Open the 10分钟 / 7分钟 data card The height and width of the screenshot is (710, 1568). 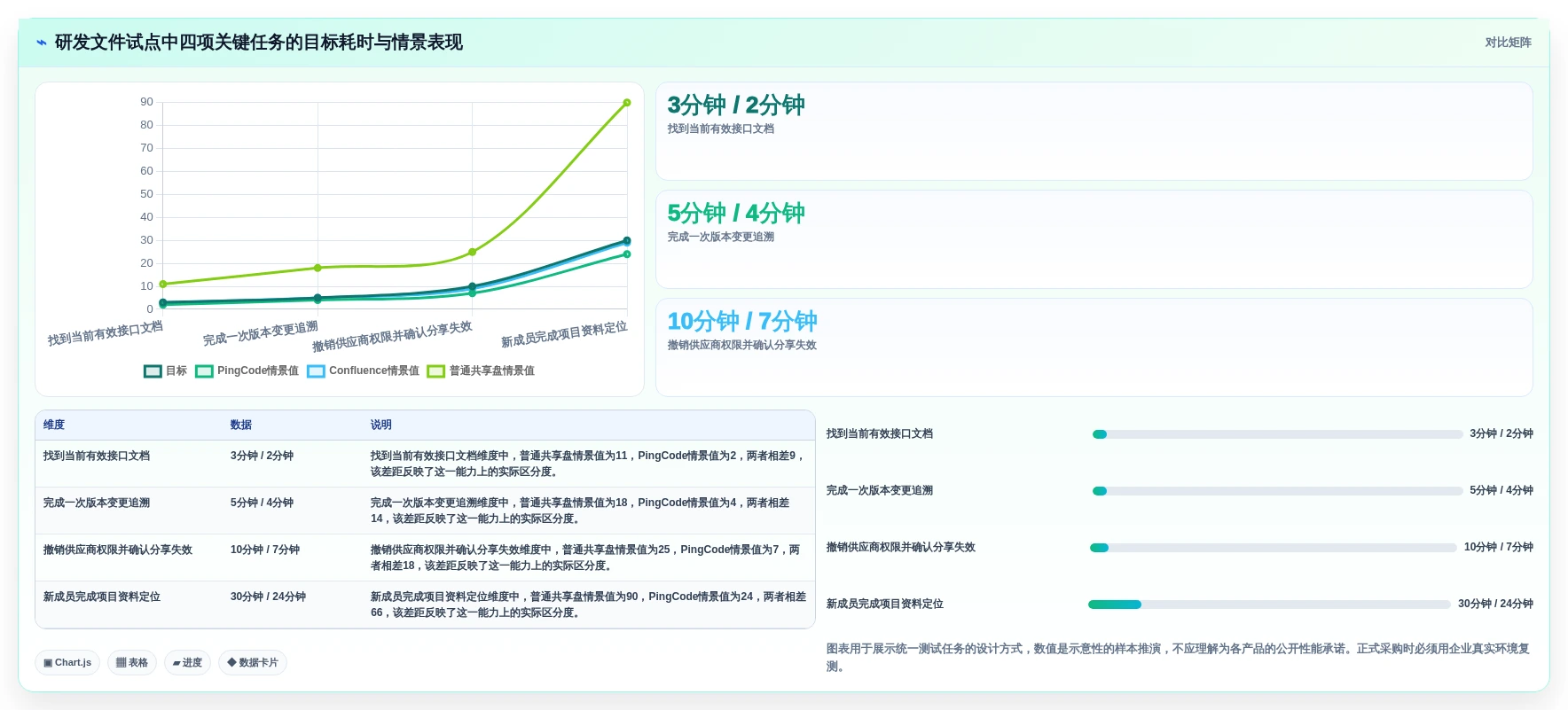(x=1094, y=347)
